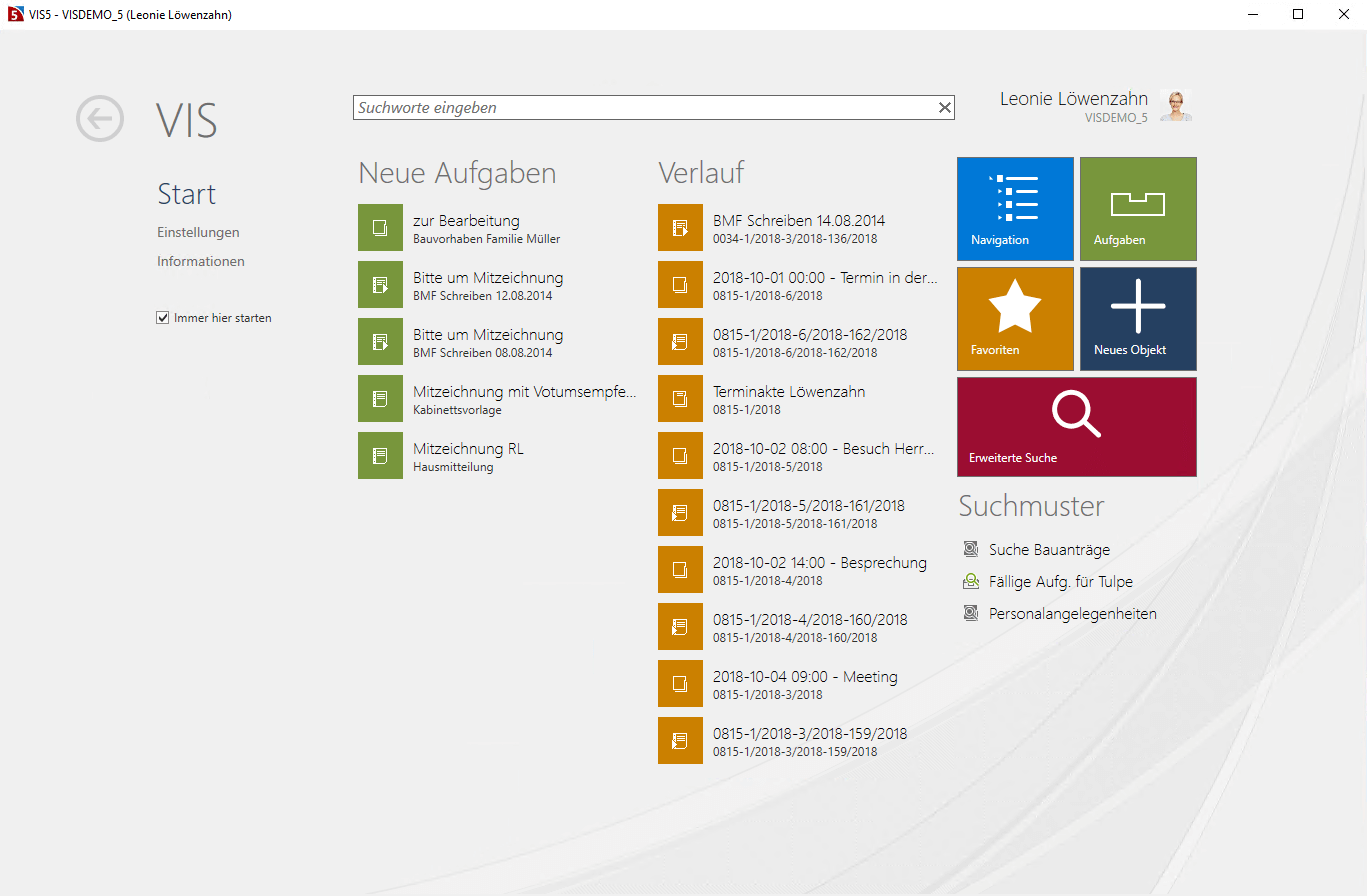Open the blue Navigation tile
Screen dimensions: 1367x896
coord(1015,209)
